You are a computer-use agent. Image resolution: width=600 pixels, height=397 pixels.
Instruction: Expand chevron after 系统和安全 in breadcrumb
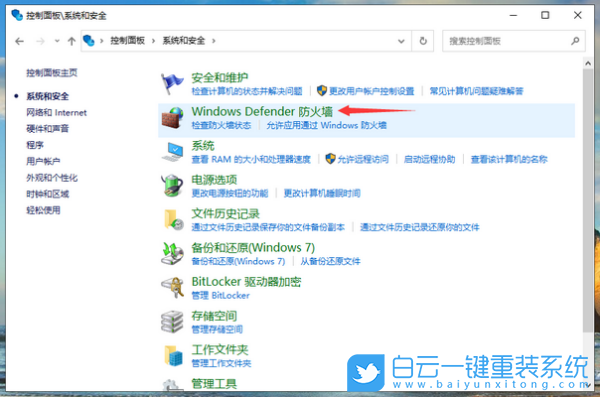coord(214,41)
